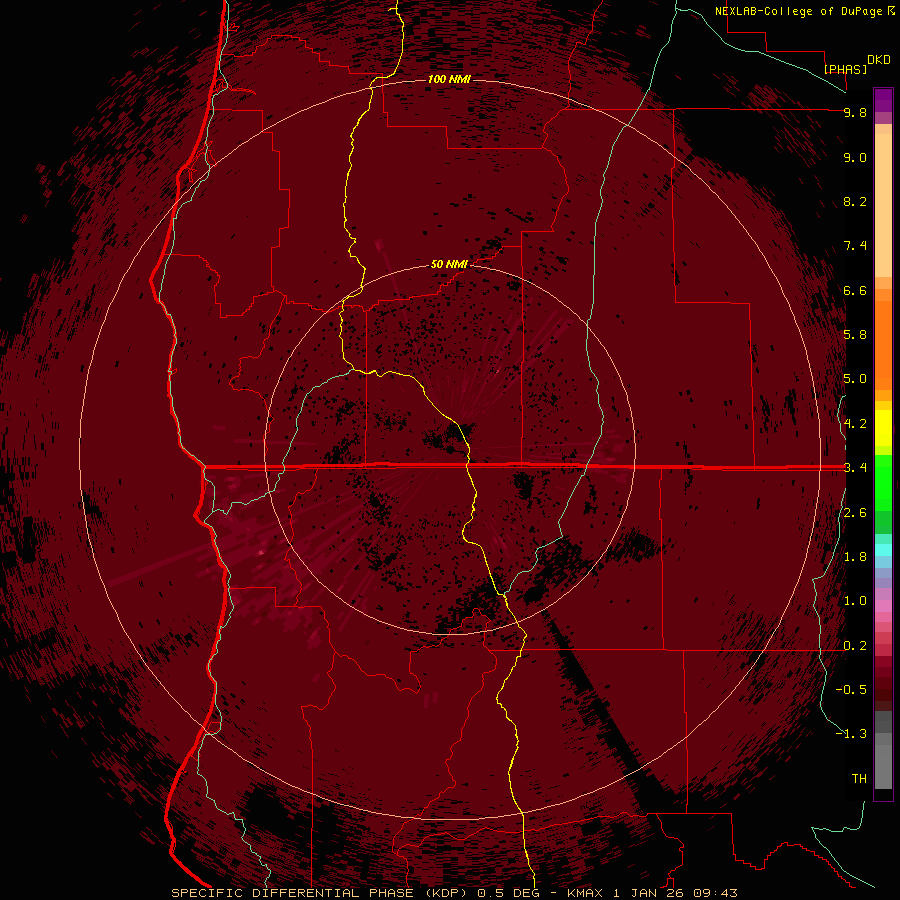This screenshot has width=900, height=900.
Task: Select the DKD label above the colorbar
Action: click(879, 60)
